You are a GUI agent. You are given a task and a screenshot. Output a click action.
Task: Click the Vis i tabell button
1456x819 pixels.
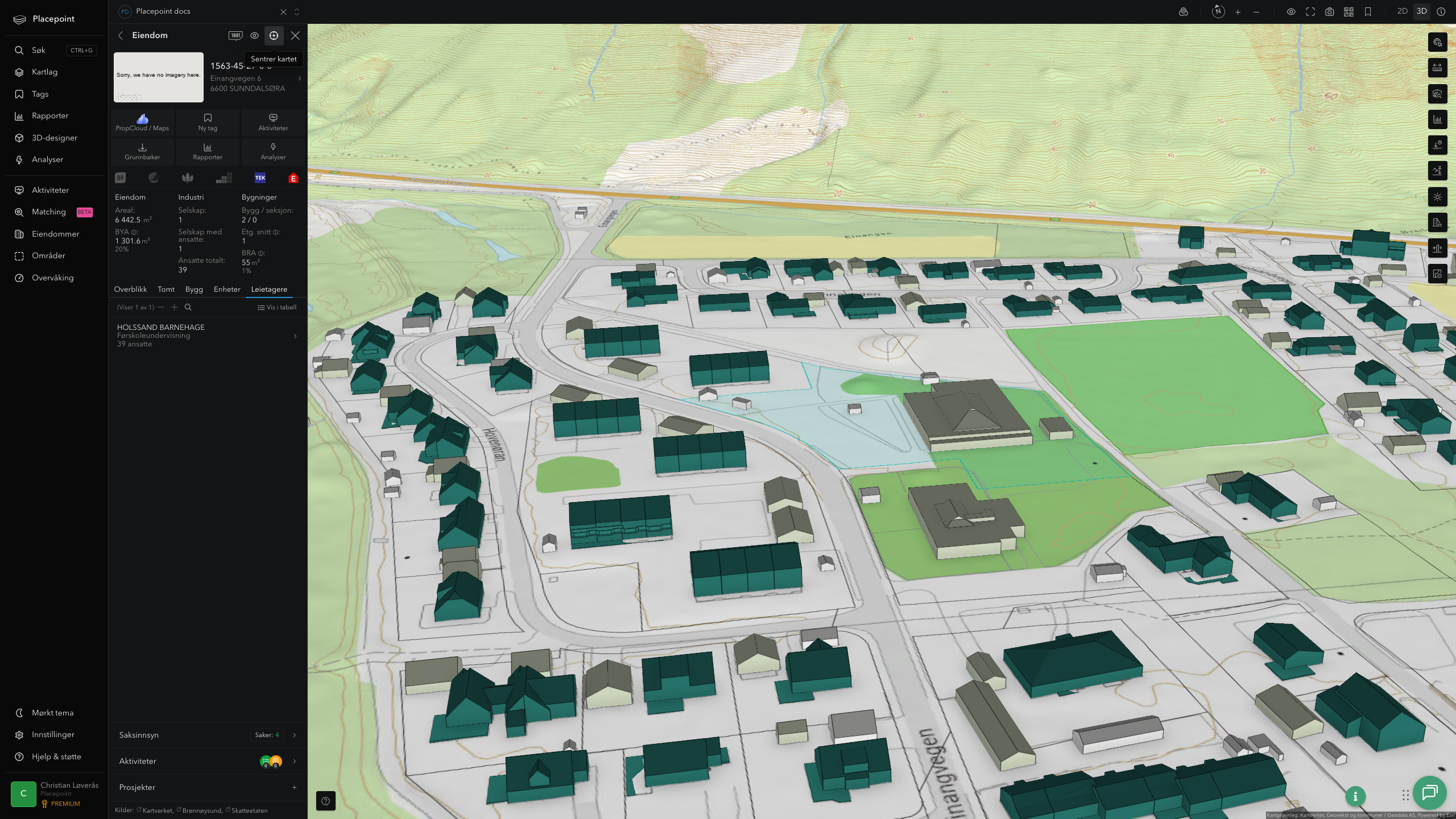pos(277,307)
